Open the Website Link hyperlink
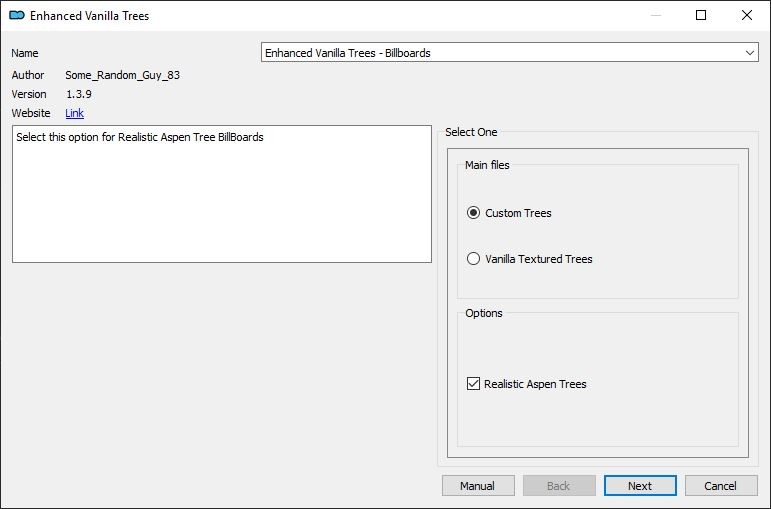The width and height of the screenshot is (771, 509). pyautogui.click(x=75, y=113)
